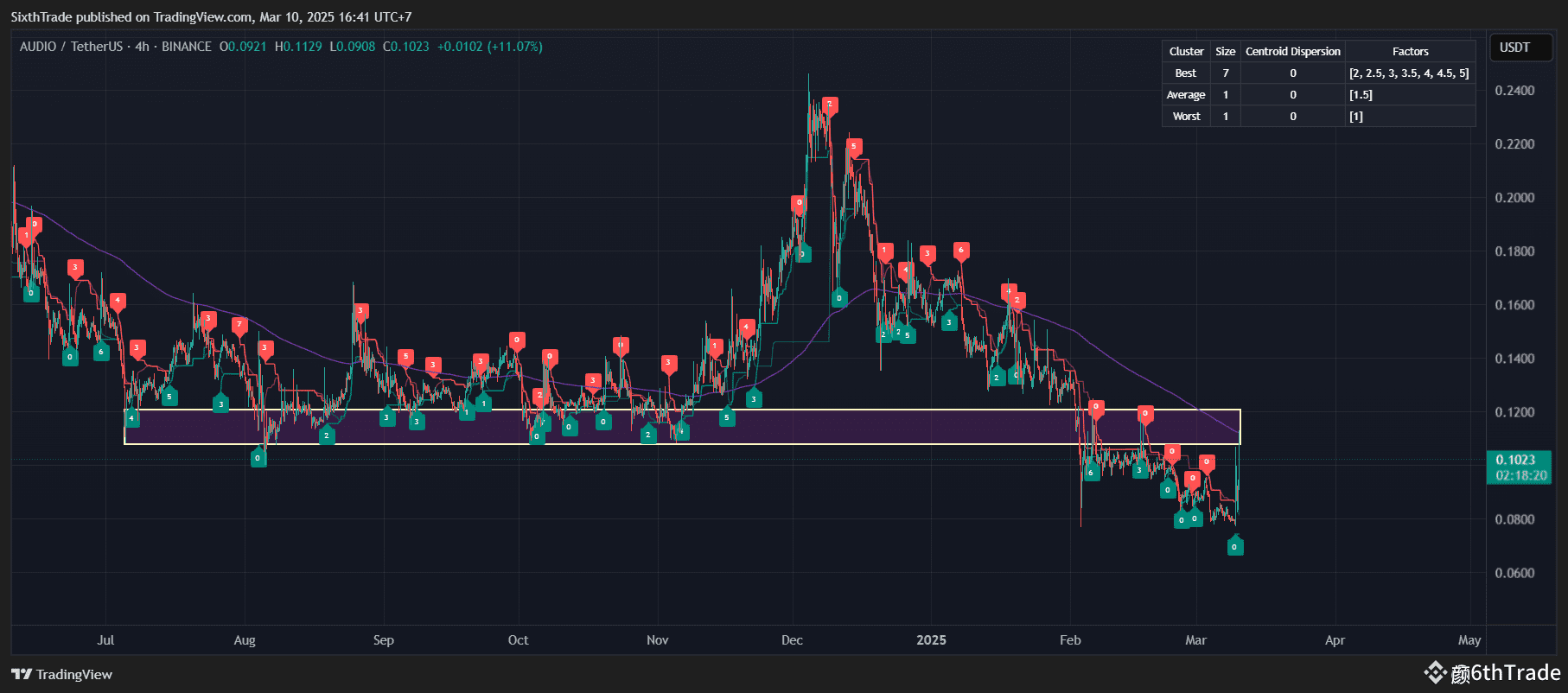Click the Nov label on the time axis
The width and height of the screenshot is (1568, 693).
click(x=658, y=640)
